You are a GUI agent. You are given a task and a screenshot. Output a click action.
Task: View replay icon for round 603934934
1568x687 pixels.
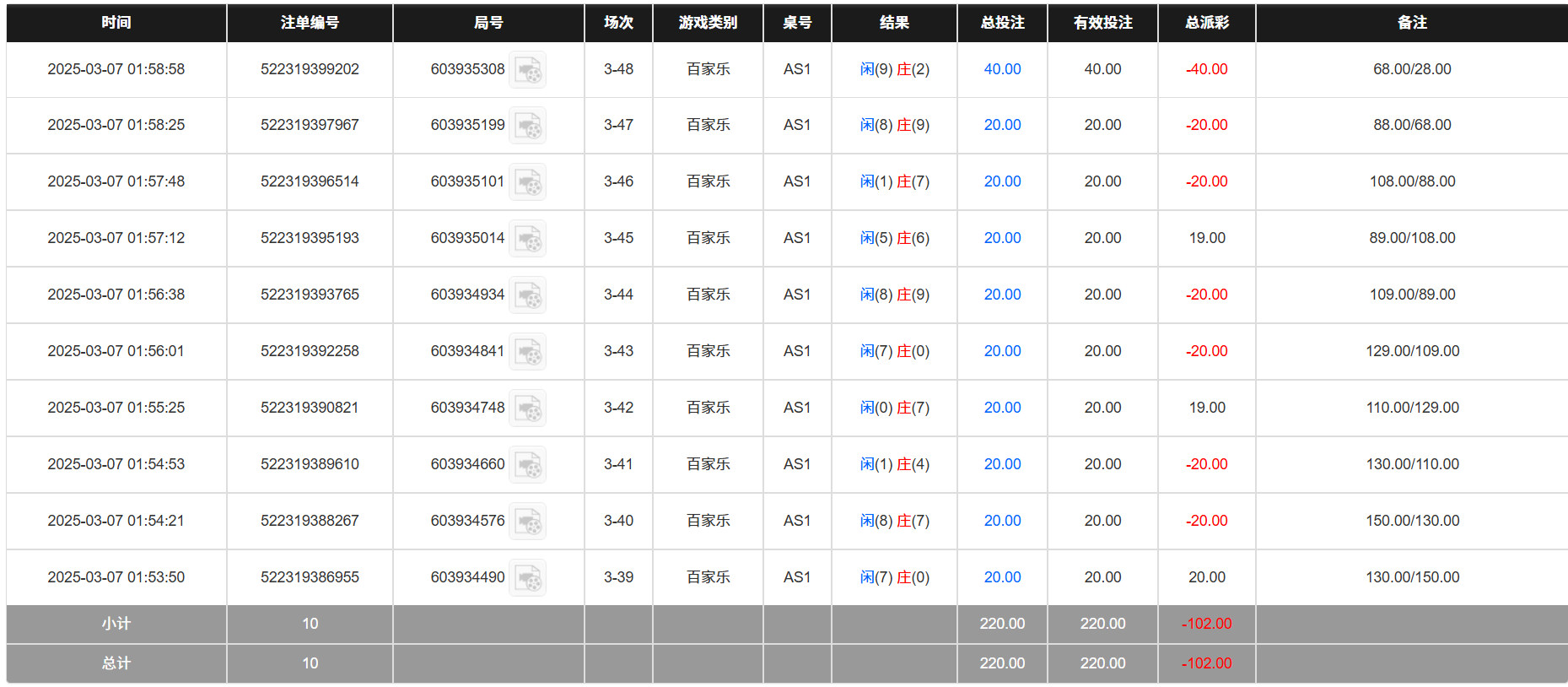pyautogui.click(x=528, y=295)
